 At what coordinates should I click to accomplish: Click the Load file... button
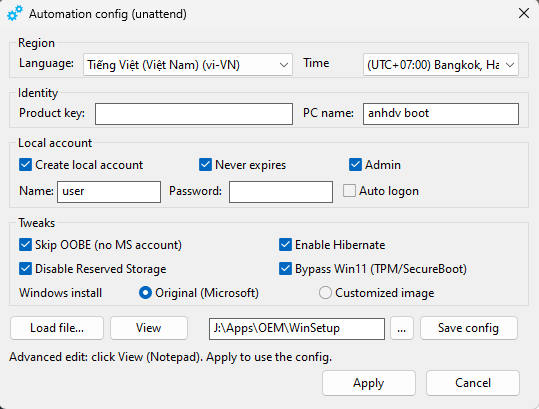pos(57,328)
